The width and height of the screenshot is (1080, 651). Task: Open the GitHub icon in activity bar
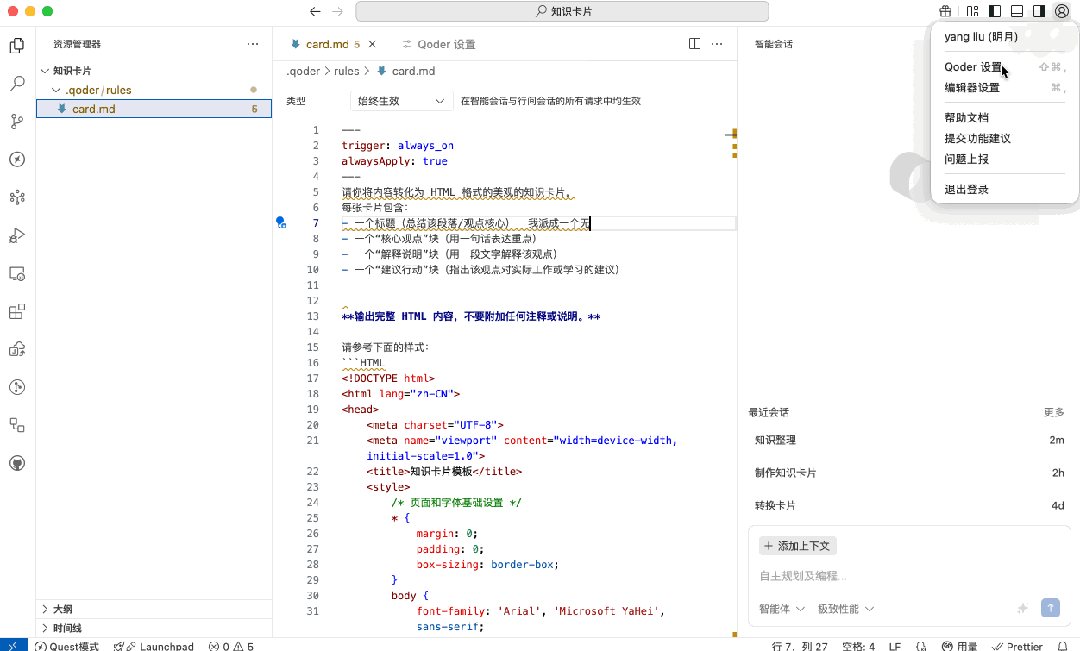pos(17,463)
